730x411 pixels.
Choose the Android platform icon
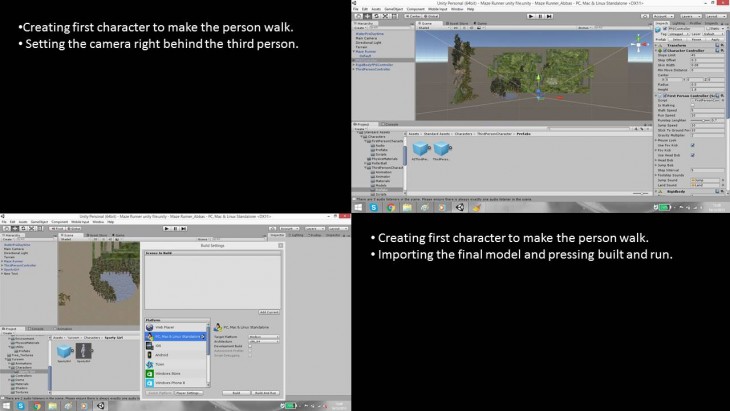[150, 354]
